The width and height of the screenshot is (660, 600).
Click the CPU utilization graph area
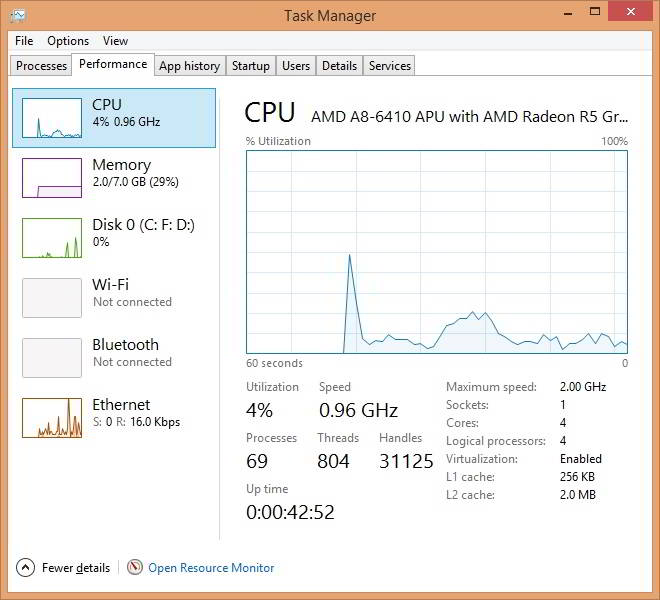click(x=436, y=252)
